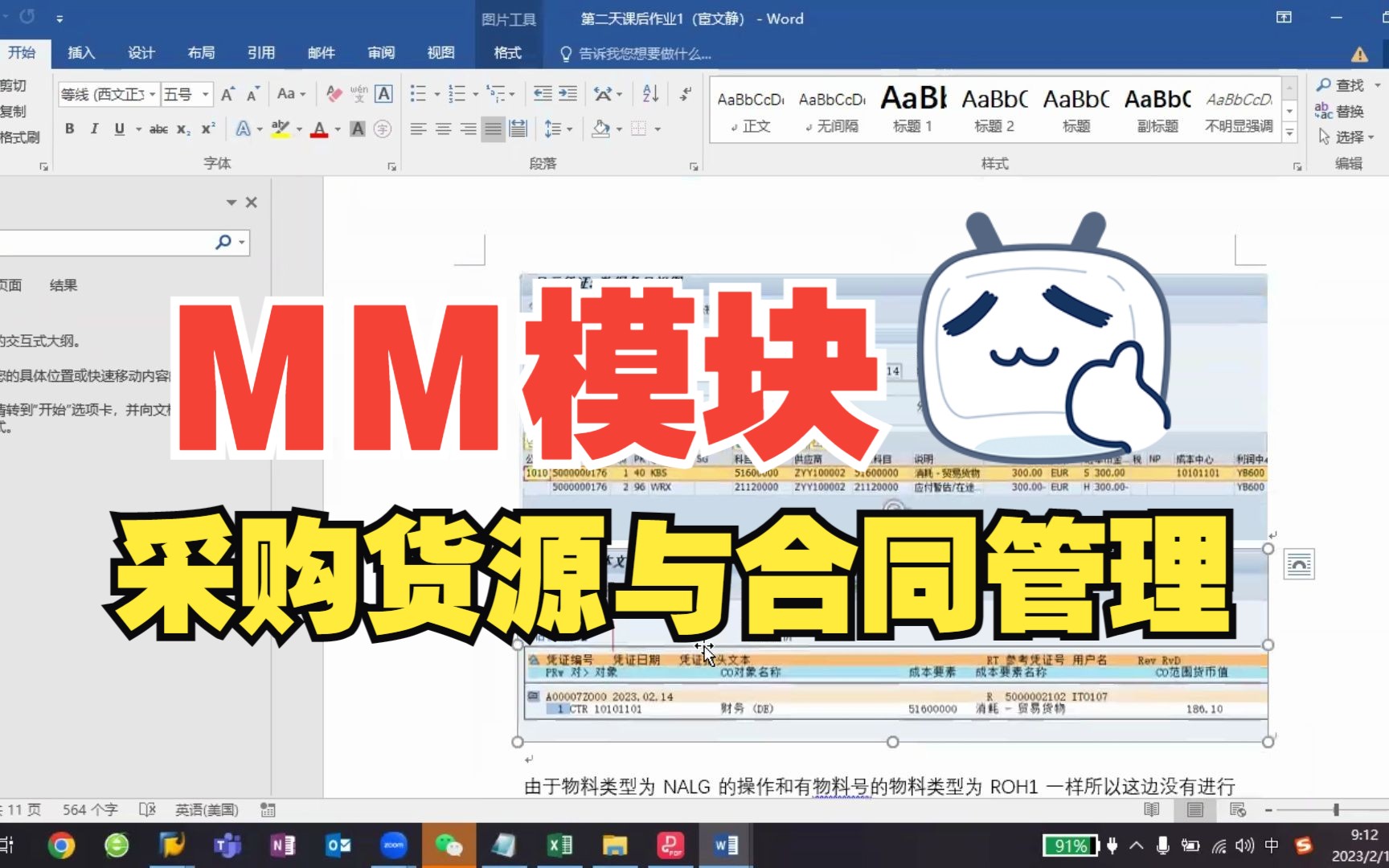Select the 格式刷 (Format Painter) tool
Image resolution: width=1389 pixels, height=868 pixels.
click(21, 137)
